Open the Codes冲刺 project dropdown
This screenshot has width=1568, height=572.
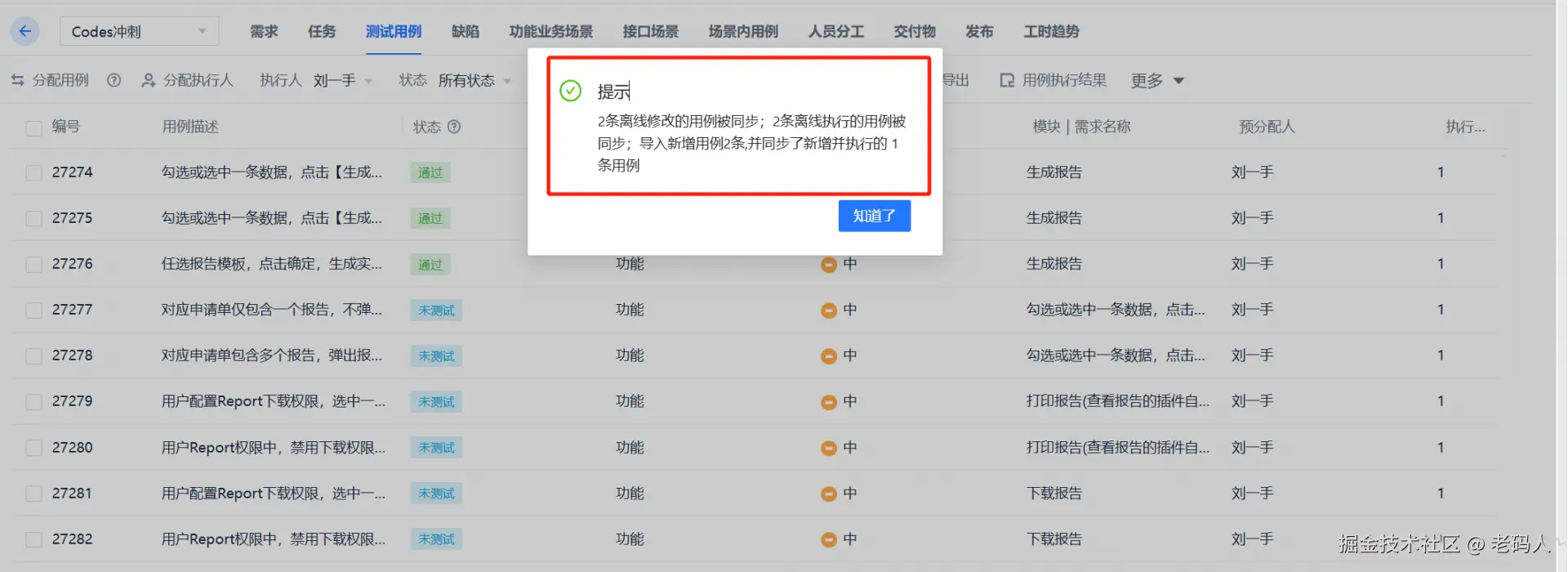click(139, 31)
